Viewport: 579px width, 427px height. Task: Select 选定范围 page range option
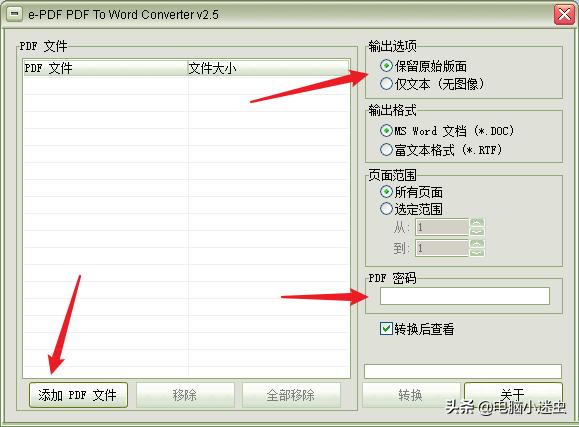pyautogui.click(x=386, y=209)
